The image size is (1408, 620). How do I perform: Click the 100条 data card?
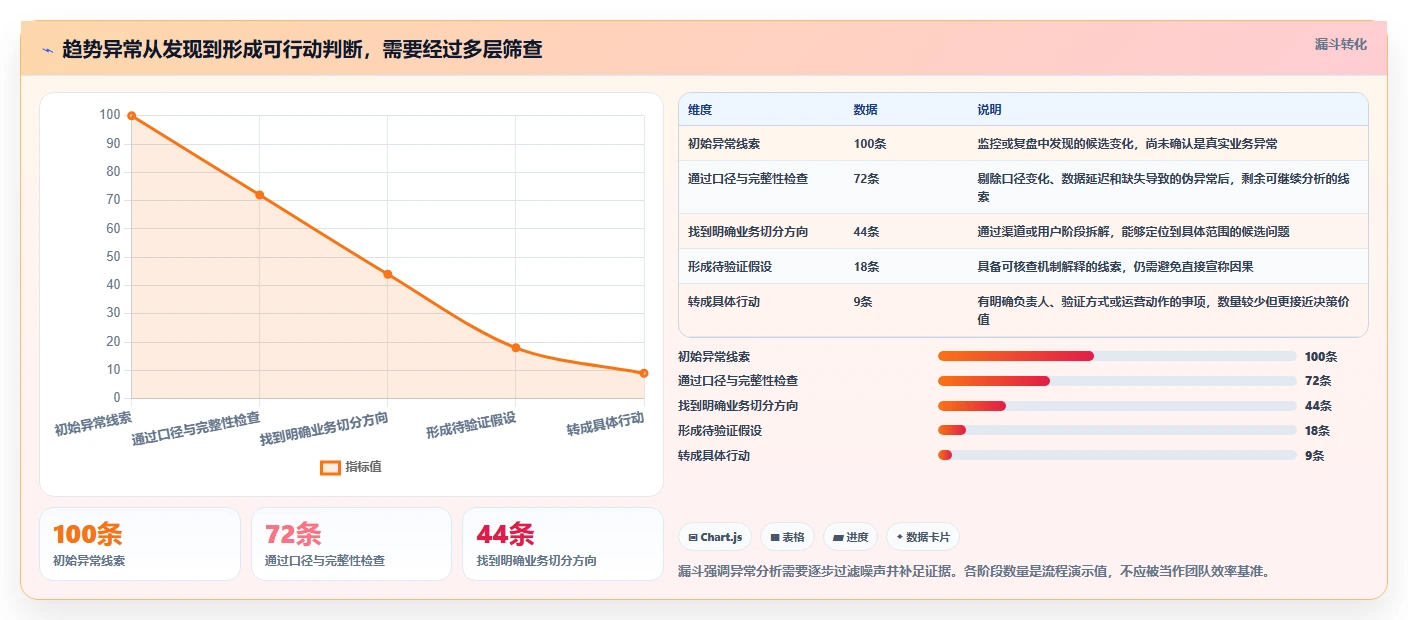140,544
